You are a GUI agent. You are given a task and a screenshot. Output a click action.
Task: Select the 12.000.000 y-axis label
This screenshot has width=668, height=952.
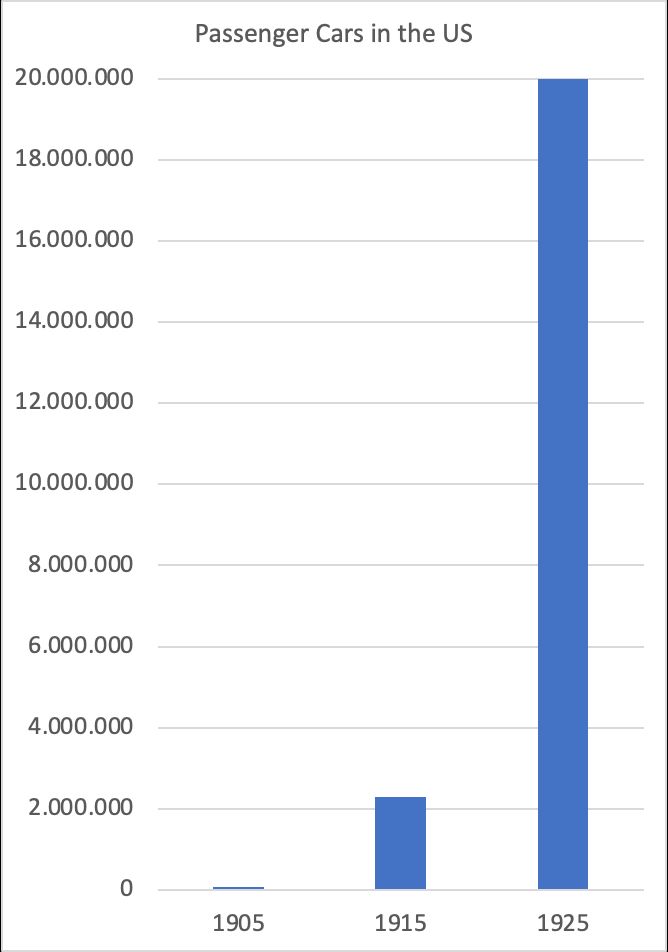75,403
